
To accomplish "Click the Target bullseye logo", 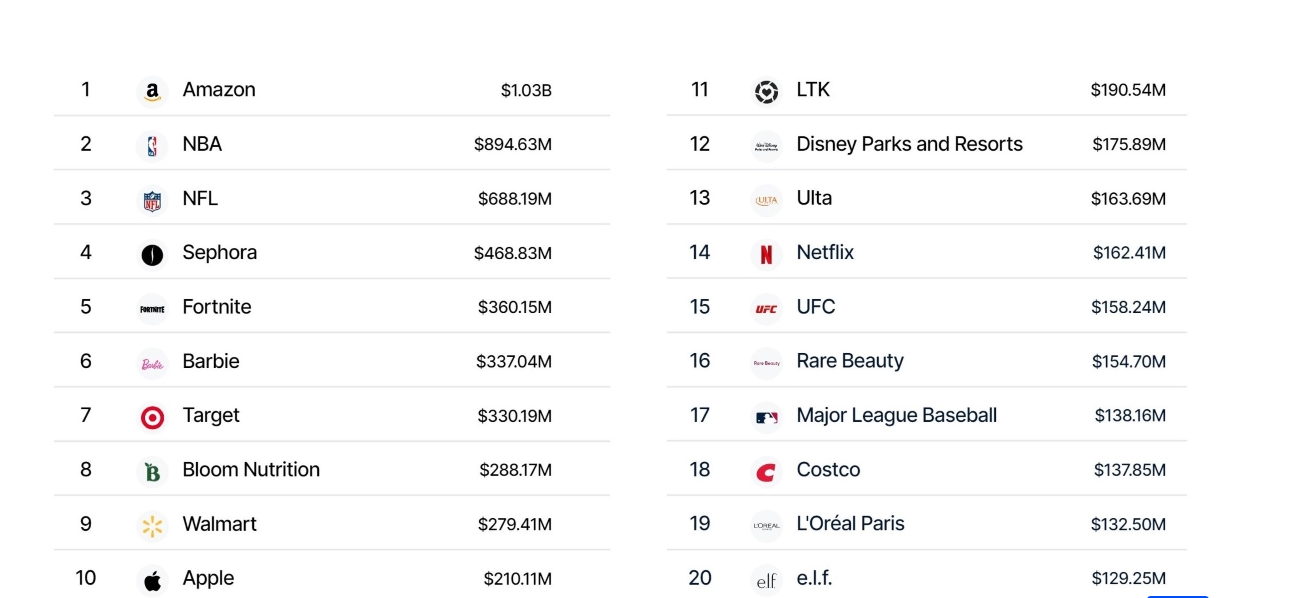I will point(152,417).
